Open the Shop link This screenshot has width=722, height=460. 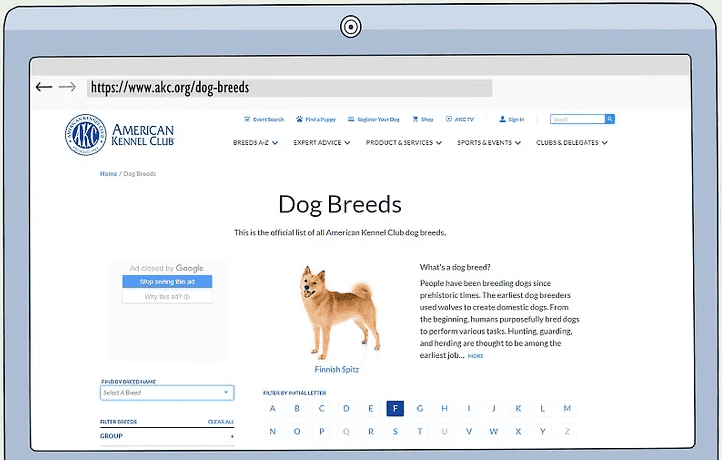(x=427, y=119)
